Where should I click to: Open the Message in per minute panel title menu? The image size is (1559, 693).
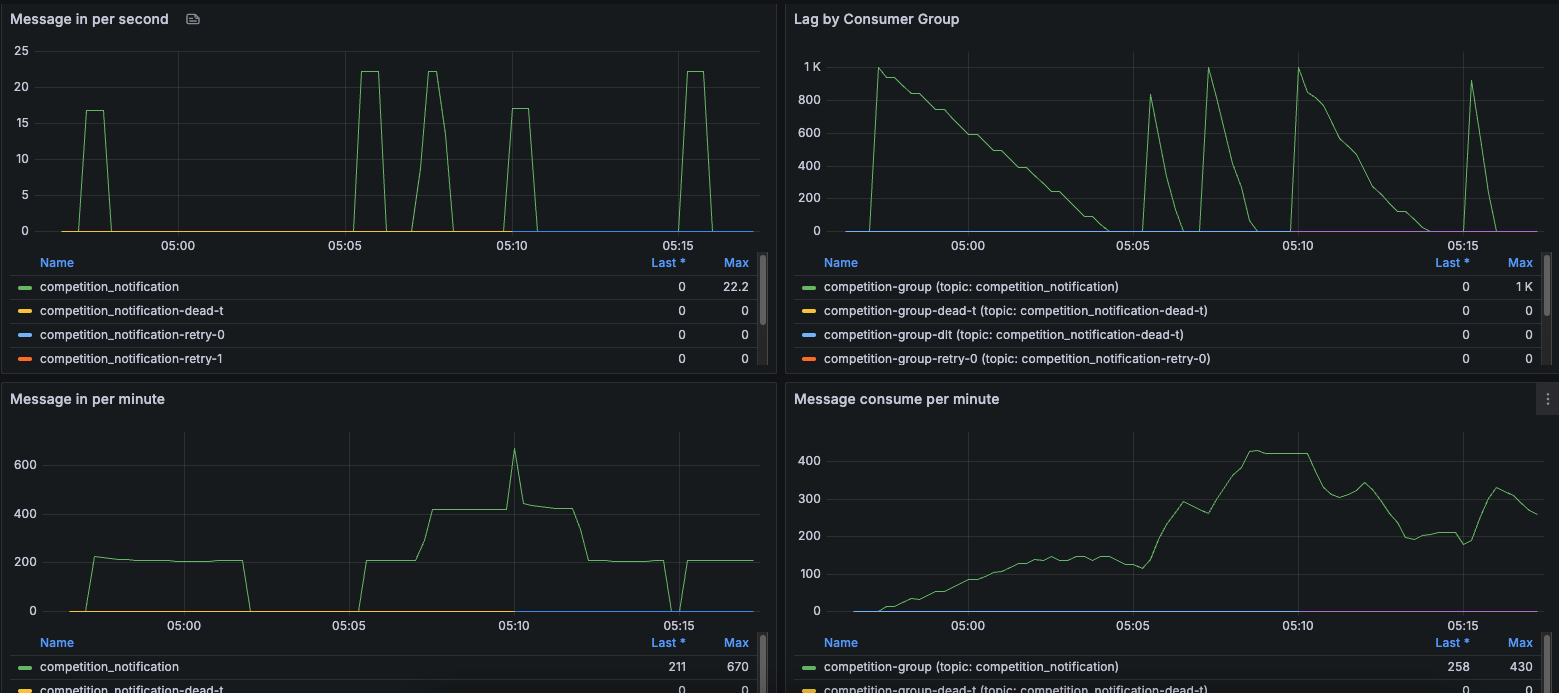[87, 399]
